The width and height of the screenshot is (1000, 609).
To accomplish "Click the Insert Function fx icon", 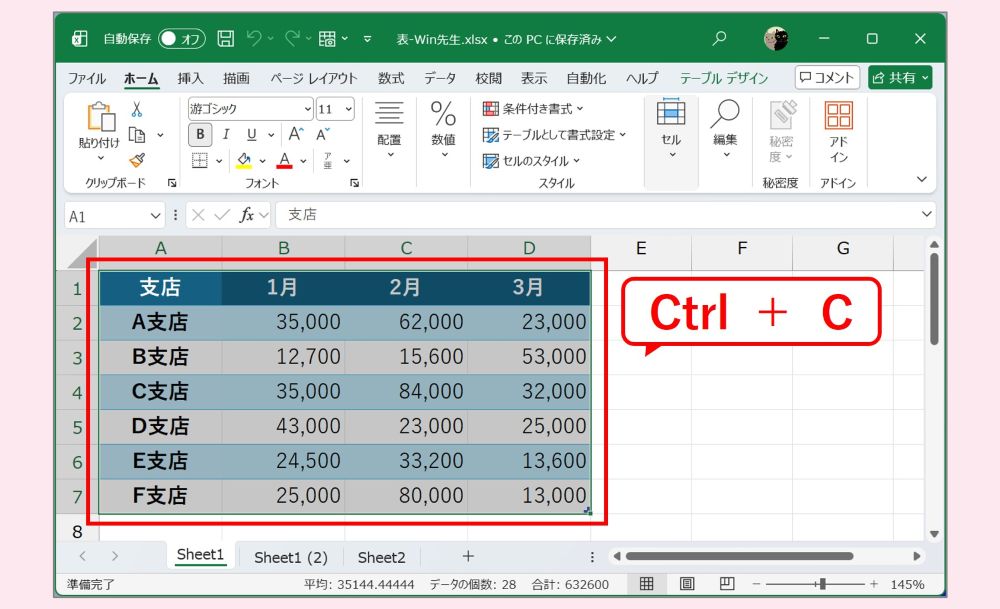I will point(246,216).
